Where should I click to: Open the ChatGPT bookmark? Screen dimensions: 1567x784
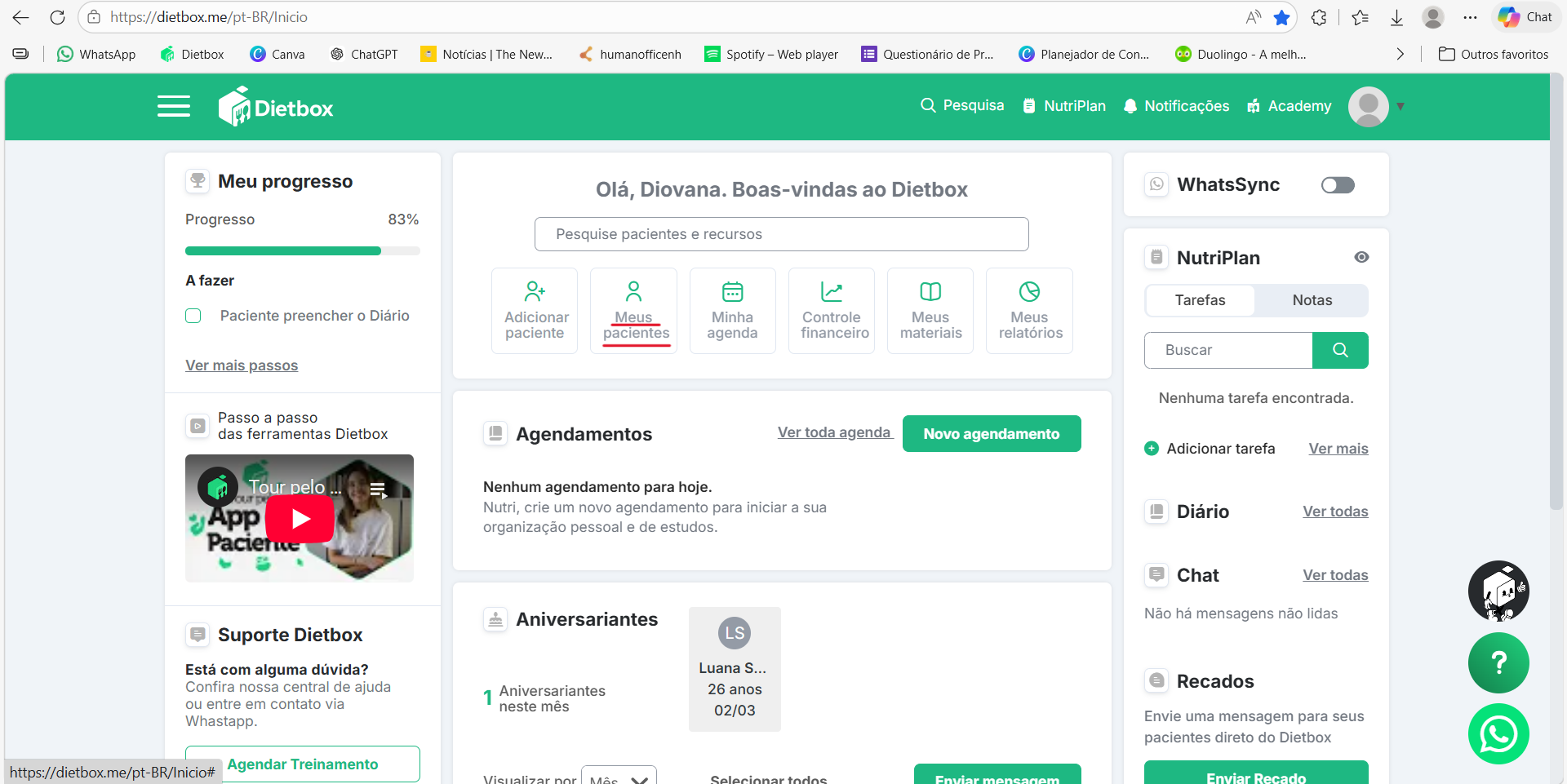pos(364,55)
